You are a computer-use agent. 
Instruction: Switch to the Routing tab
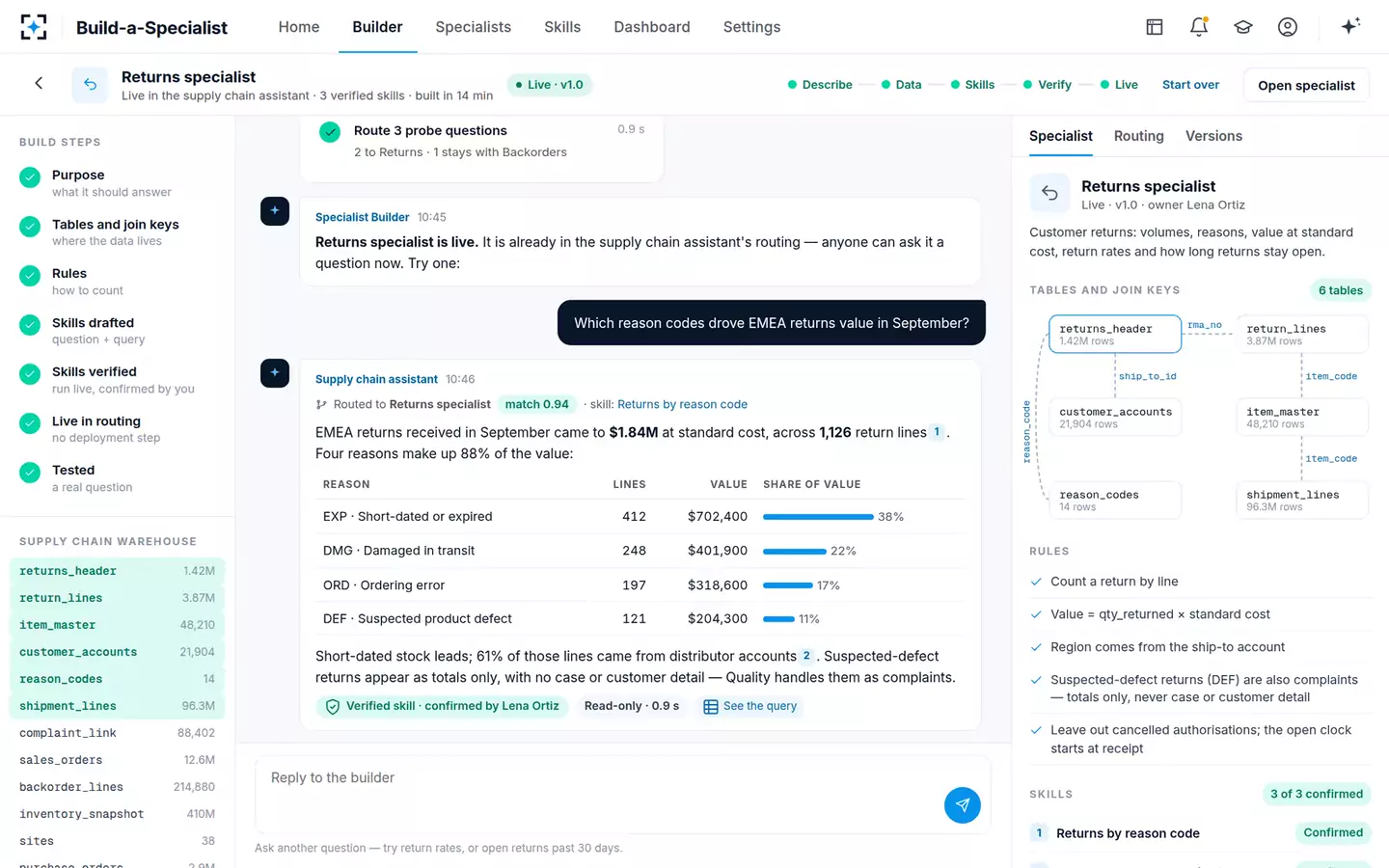[1139, 136]
